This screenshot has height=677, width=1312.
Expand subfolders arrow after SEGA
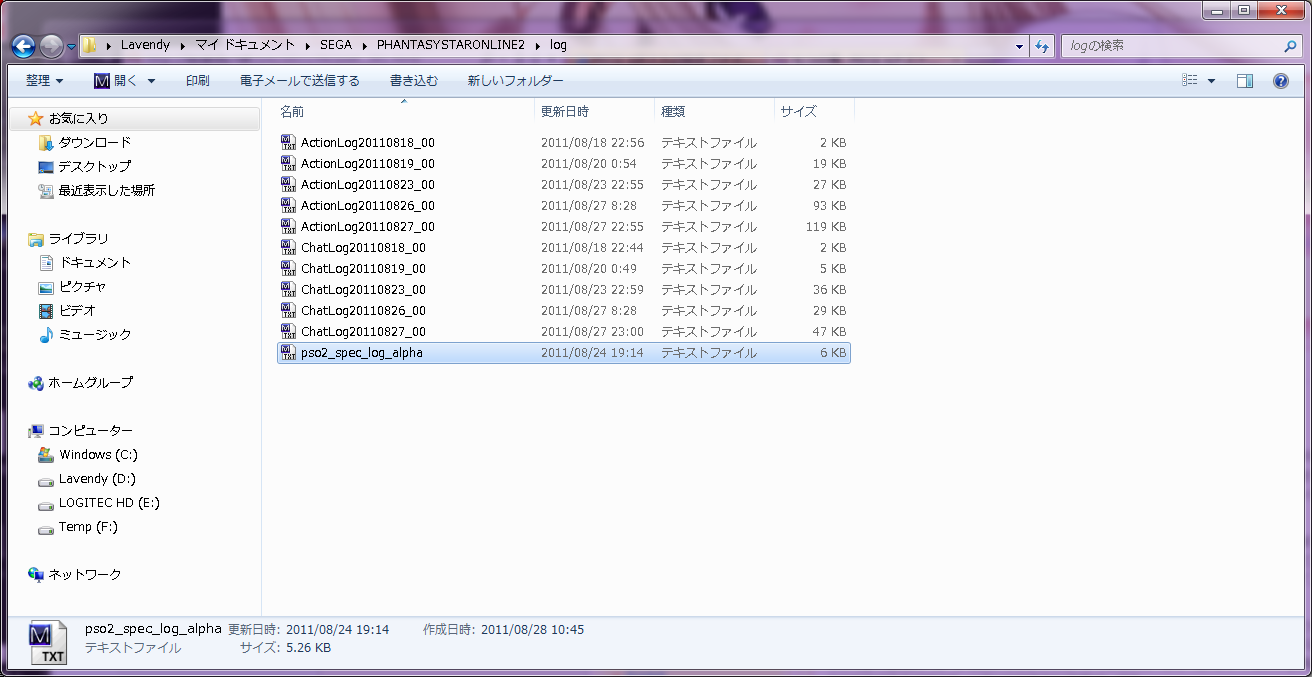(x=364, y=45)
